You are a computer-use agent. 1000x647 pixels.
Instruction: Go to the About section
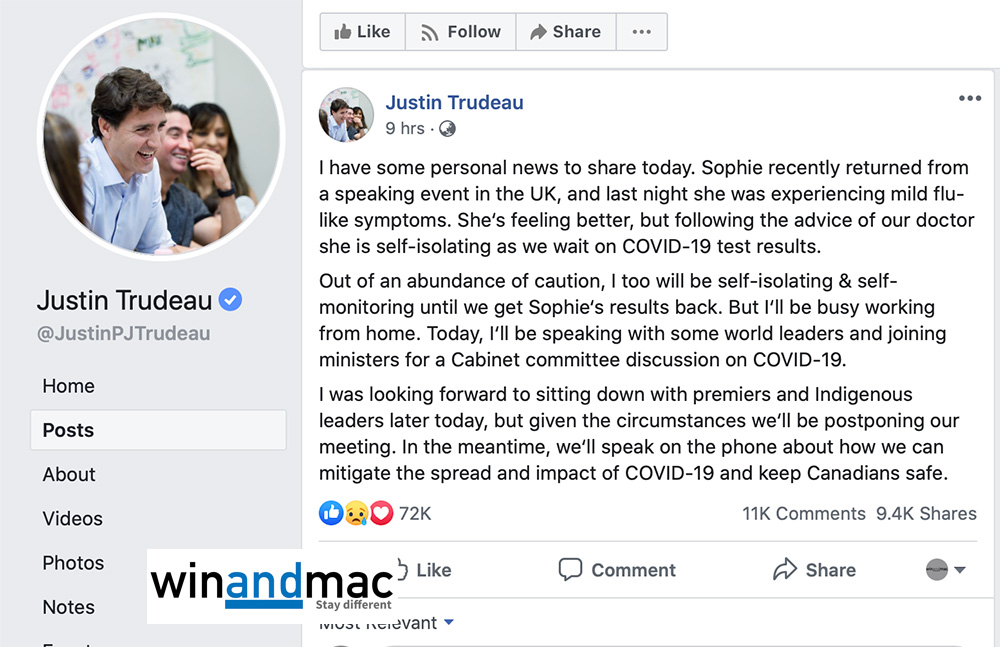70,474
